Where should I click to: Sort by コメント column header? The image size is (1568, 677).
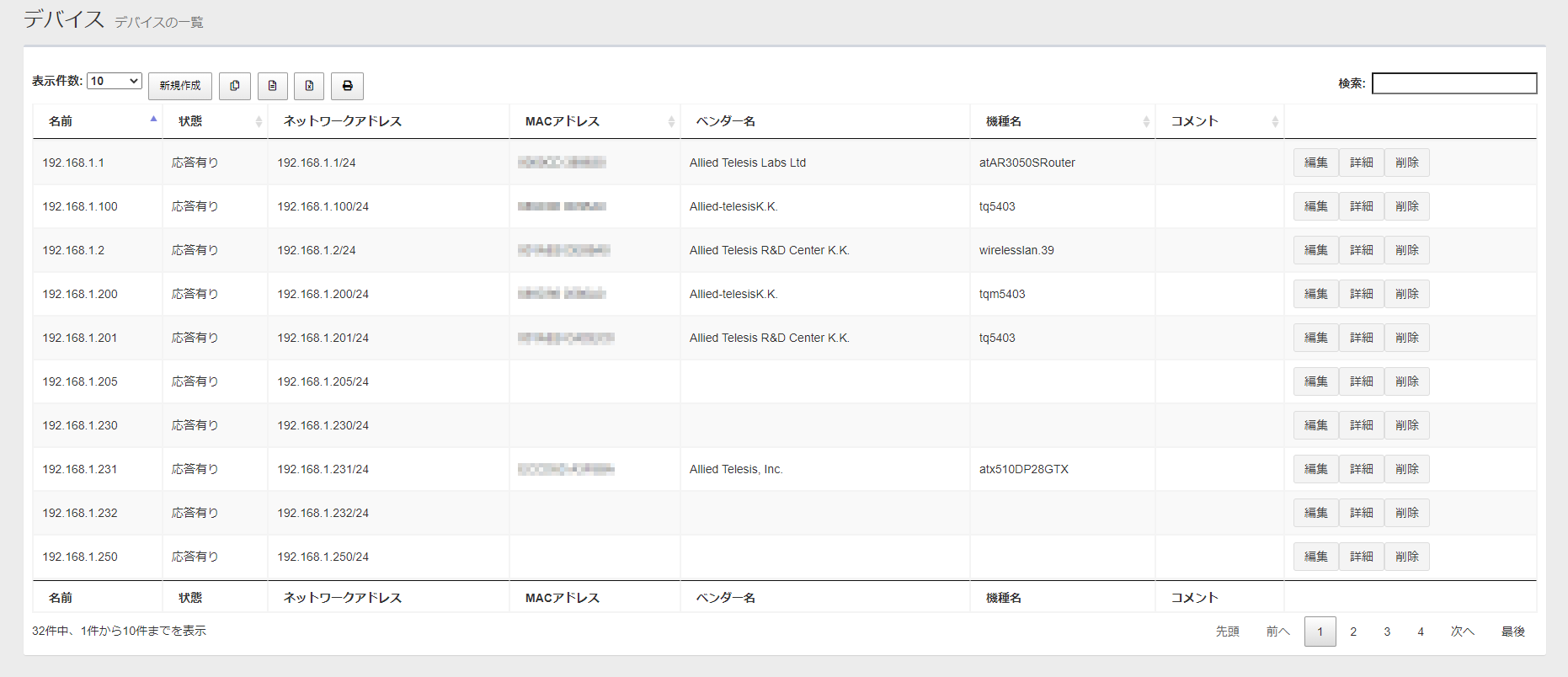(x=1219, y=121)
